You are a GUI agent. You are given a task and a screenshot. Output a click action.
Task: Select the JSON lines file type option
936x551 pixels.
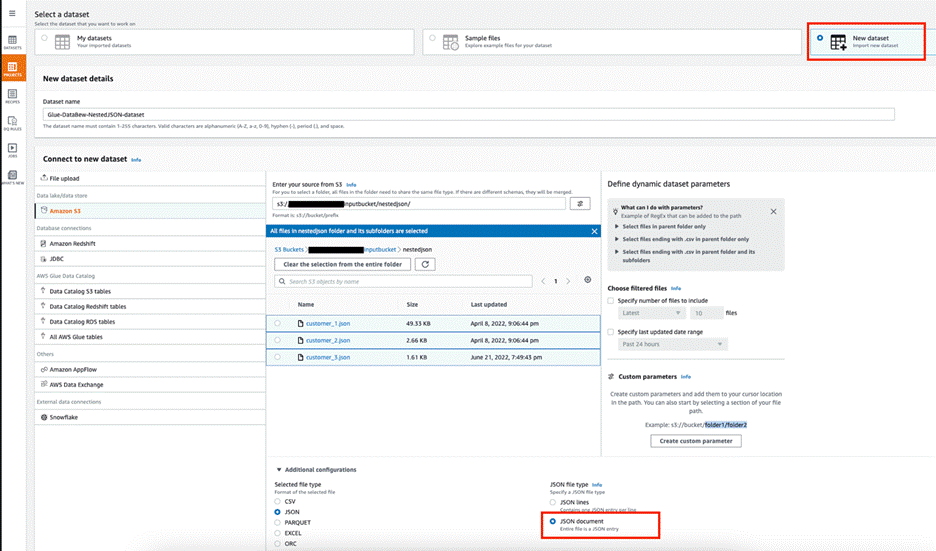point(553,501)
